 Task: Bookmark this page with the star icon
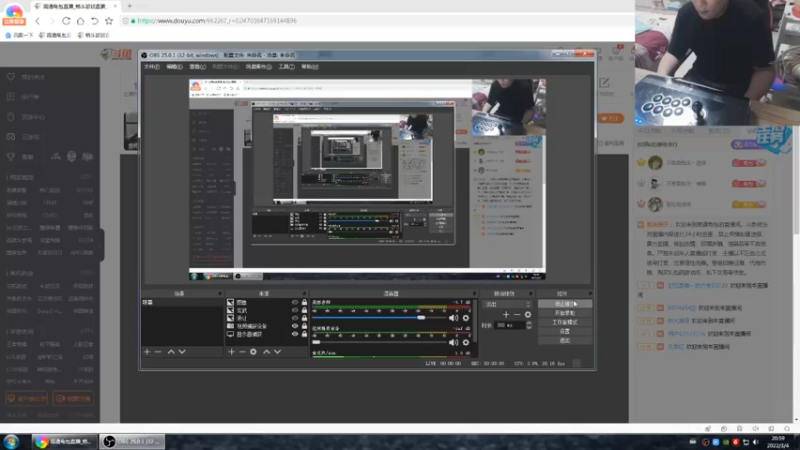pos(109,21)
